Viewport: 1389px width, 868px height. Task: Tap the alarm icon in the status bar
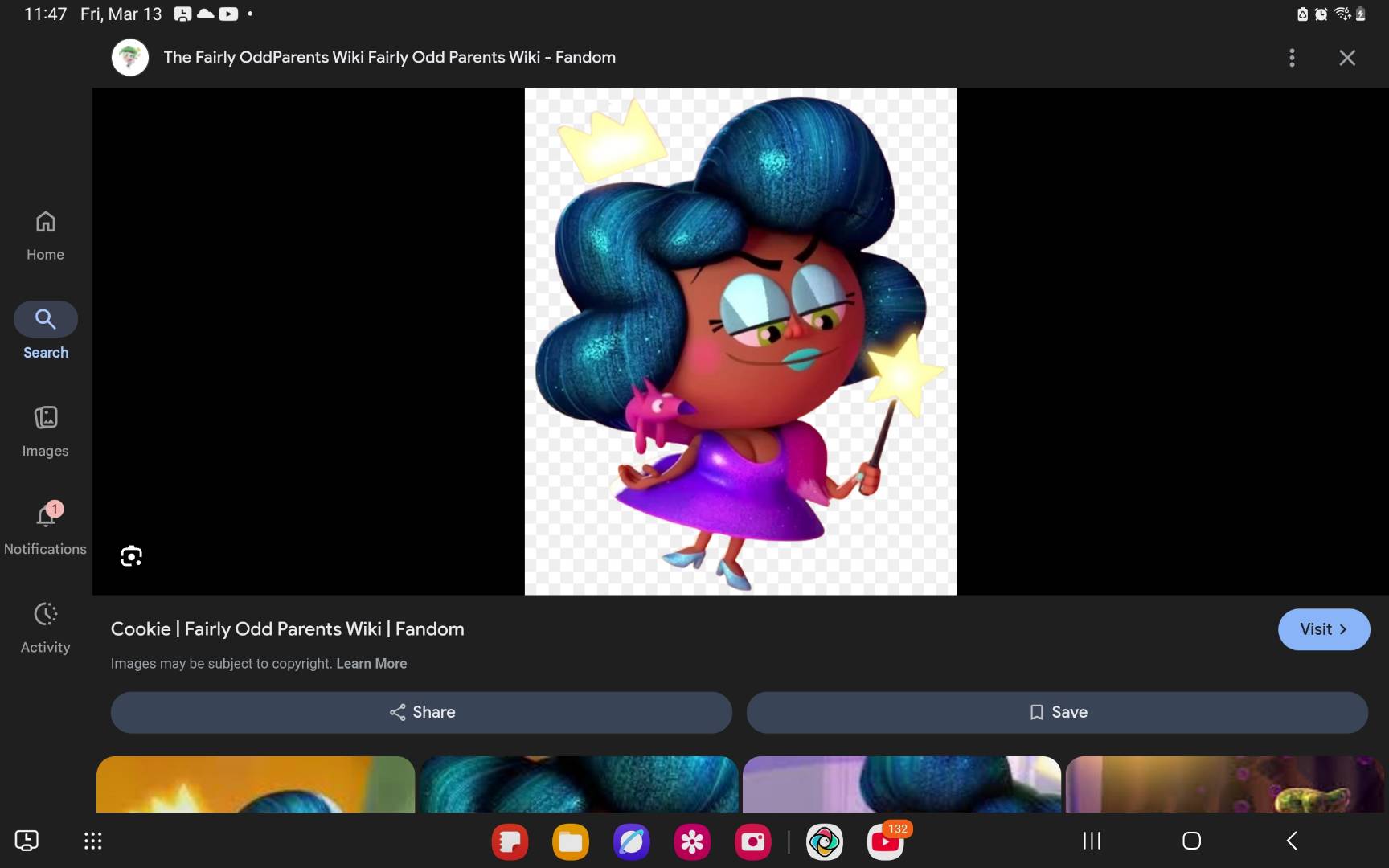(x=1321, y=14)
